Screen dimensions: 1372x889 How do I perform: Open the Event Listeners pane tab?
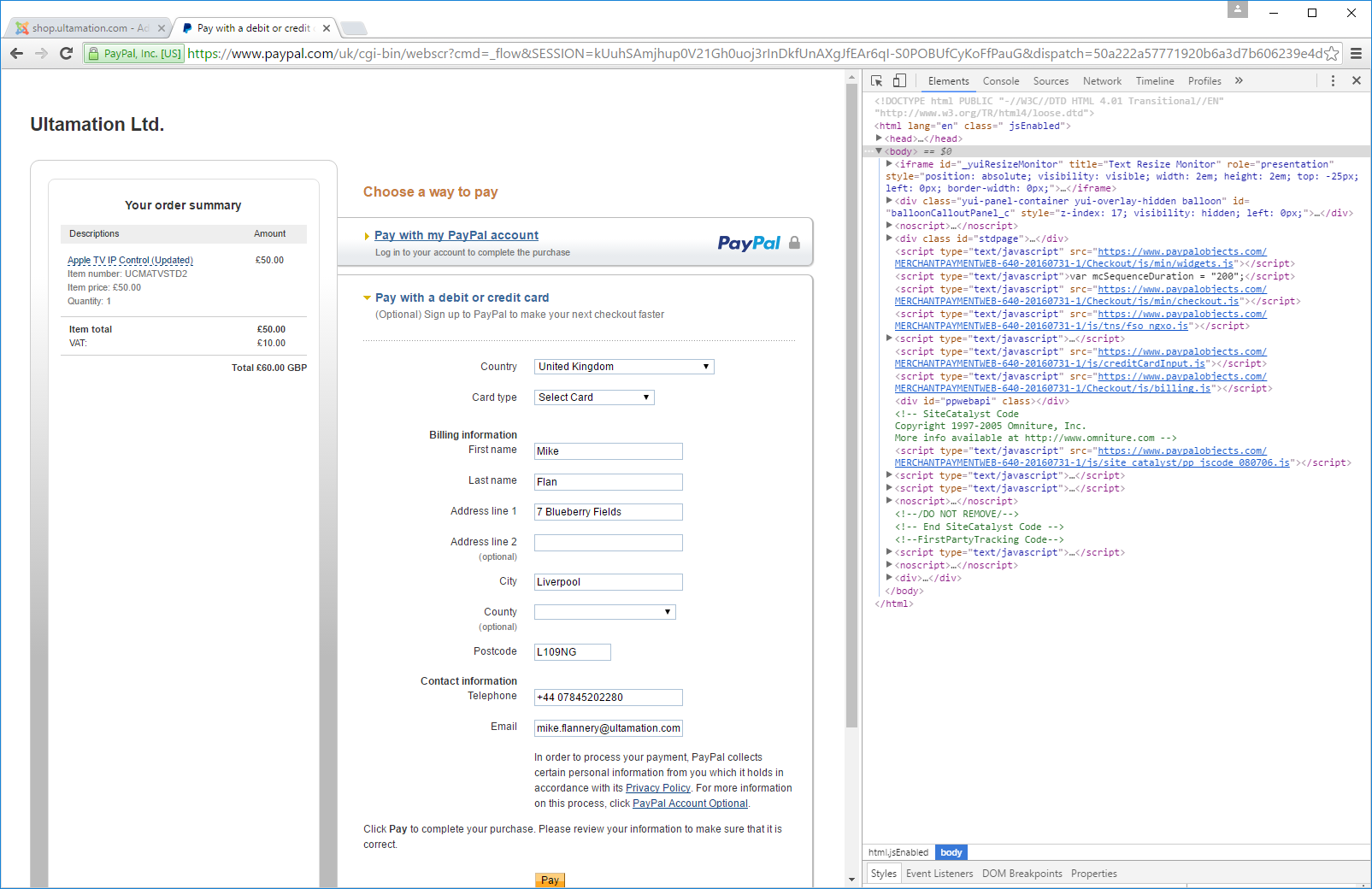click(939, 874)
